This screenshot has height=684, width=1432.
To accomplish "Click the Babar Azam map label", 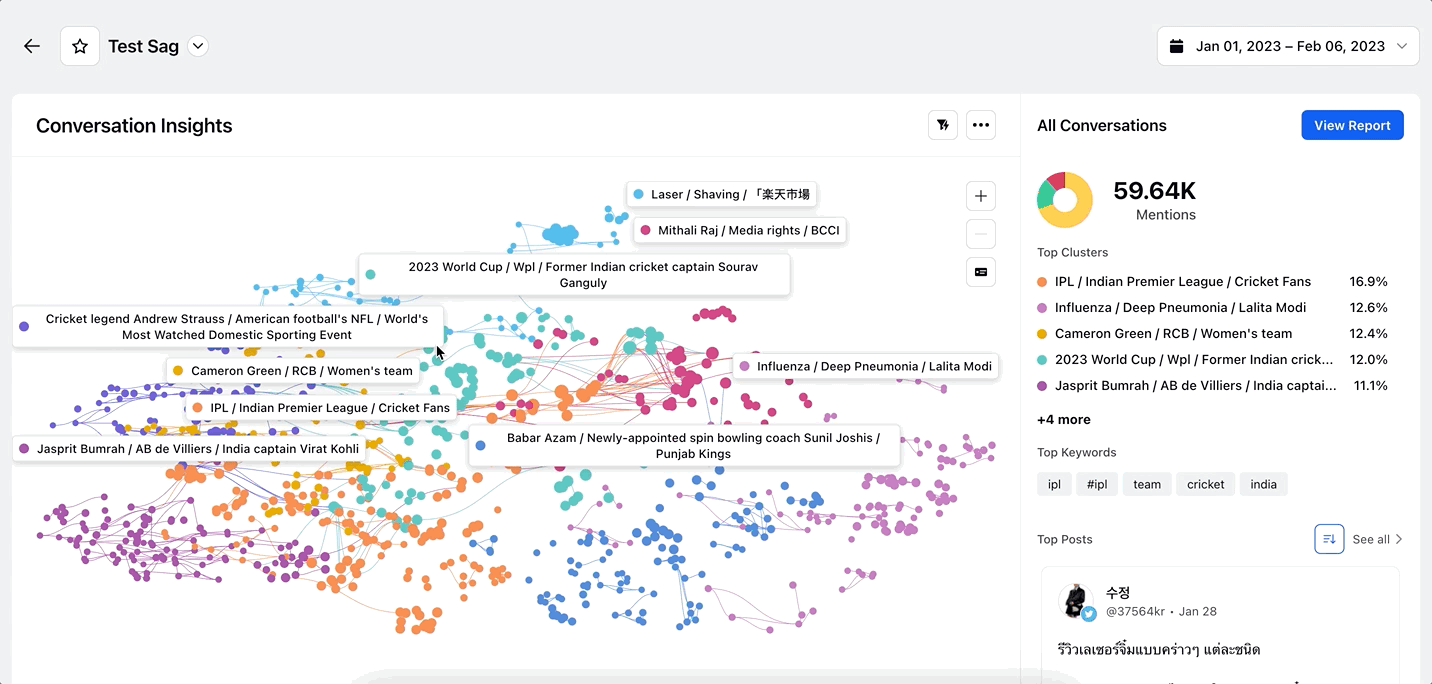I will pyautogui.click(x=684, y=446).
